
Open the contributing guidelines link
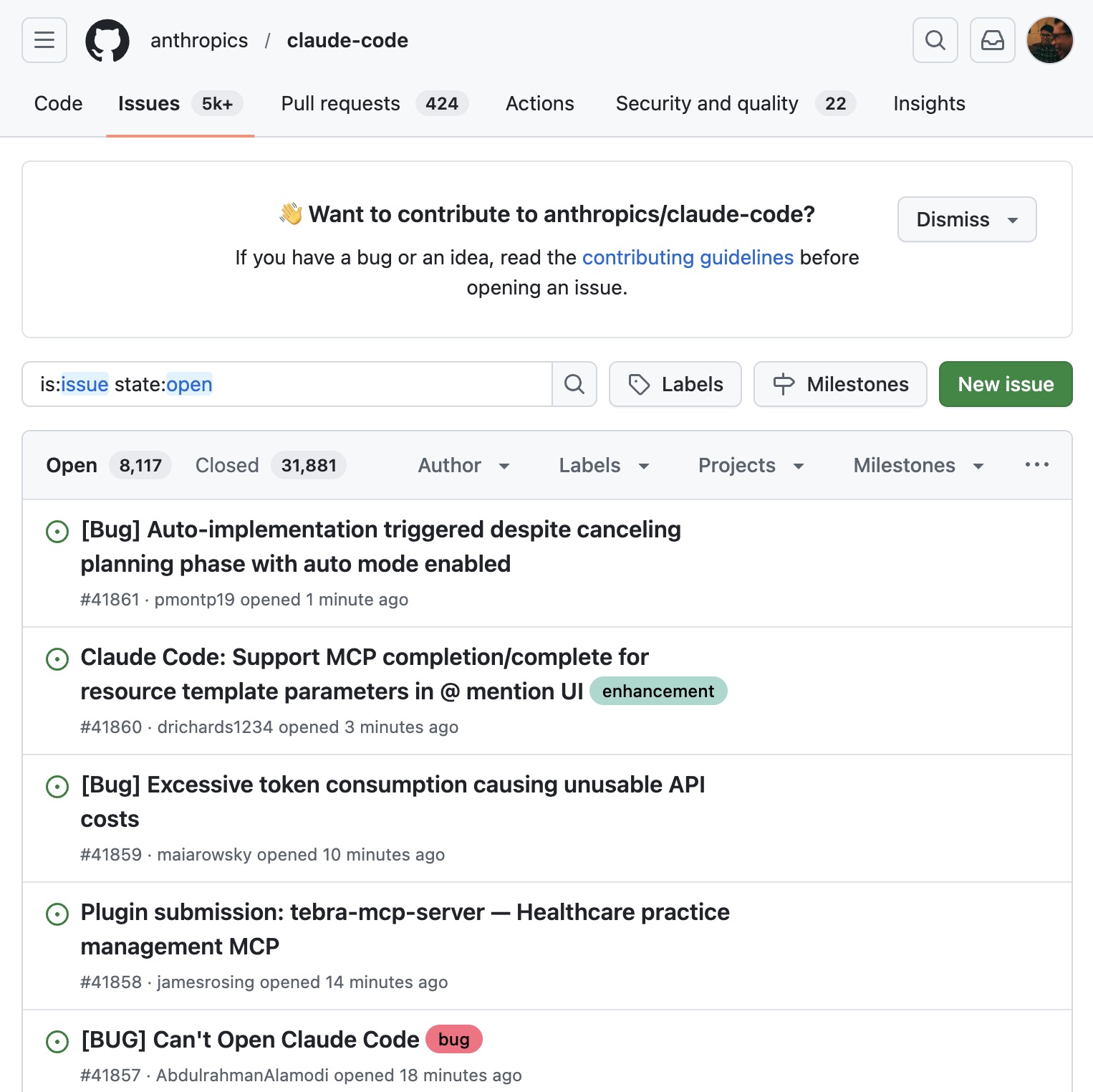click(688, 257)
